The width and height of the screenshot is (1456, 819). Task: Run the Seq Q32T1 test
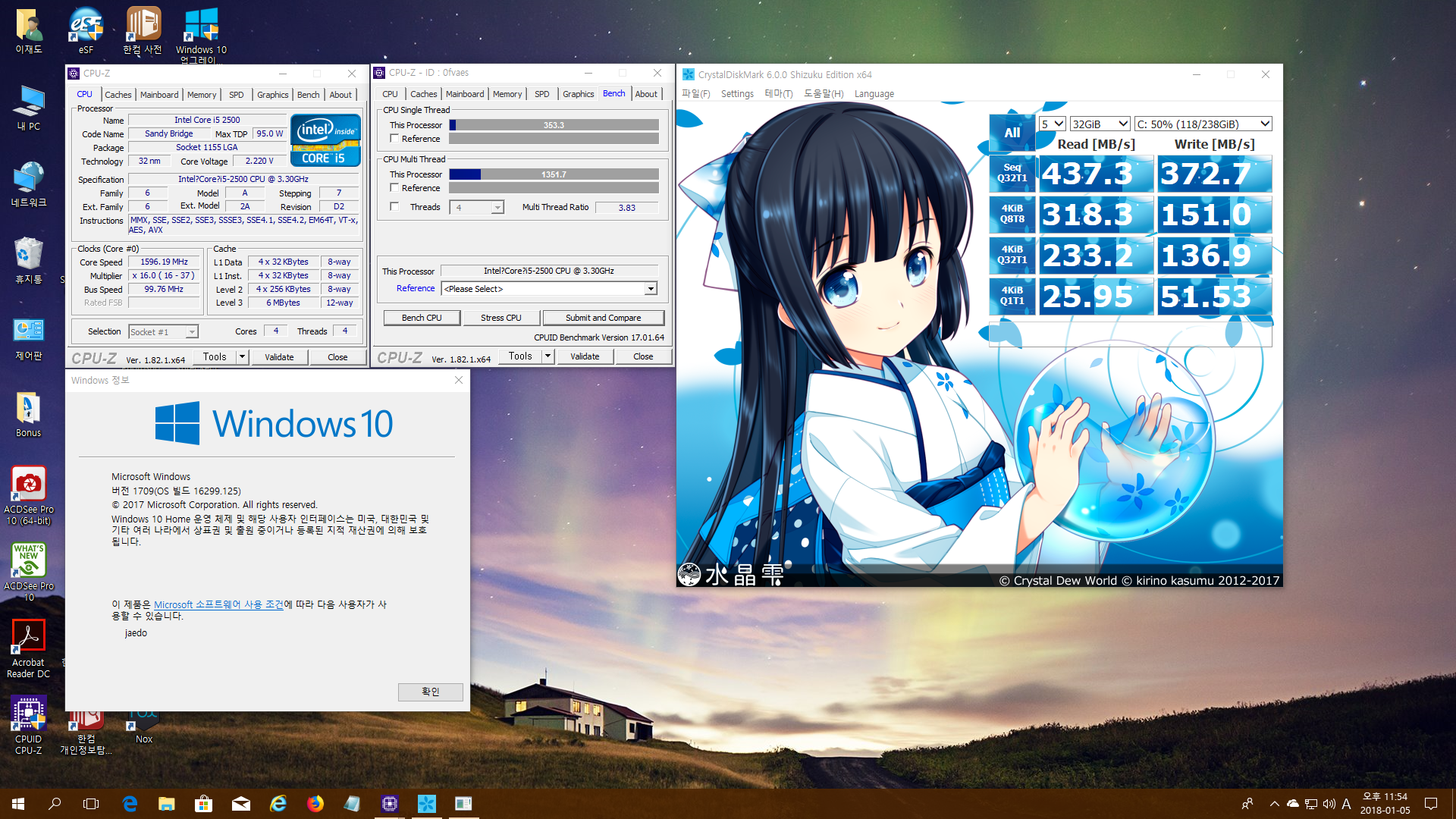1012,174
